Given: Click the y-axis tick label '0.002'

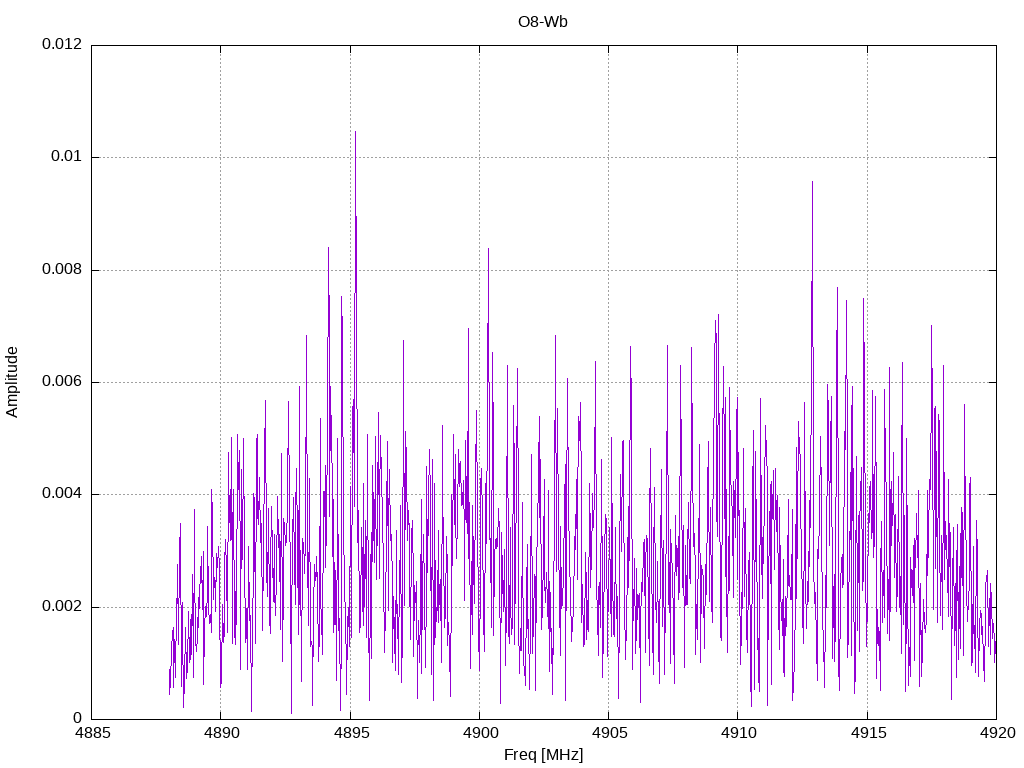Looking at the screenshot, I should [x=62, y=606].
